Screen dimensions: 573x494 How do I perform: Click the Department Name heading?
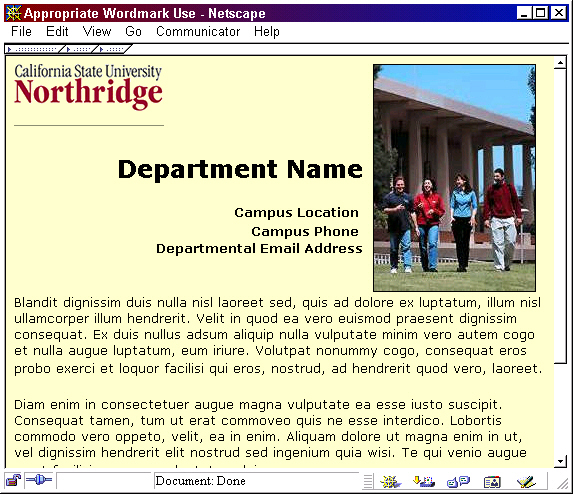pos(240,169)
